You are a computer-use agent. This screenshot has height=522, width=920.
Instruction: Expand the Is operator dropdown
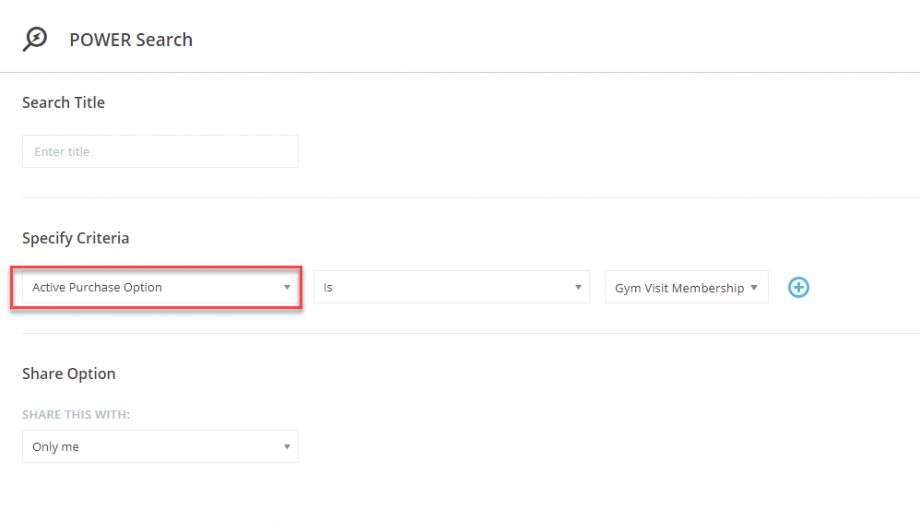click(x=451, y=287)
